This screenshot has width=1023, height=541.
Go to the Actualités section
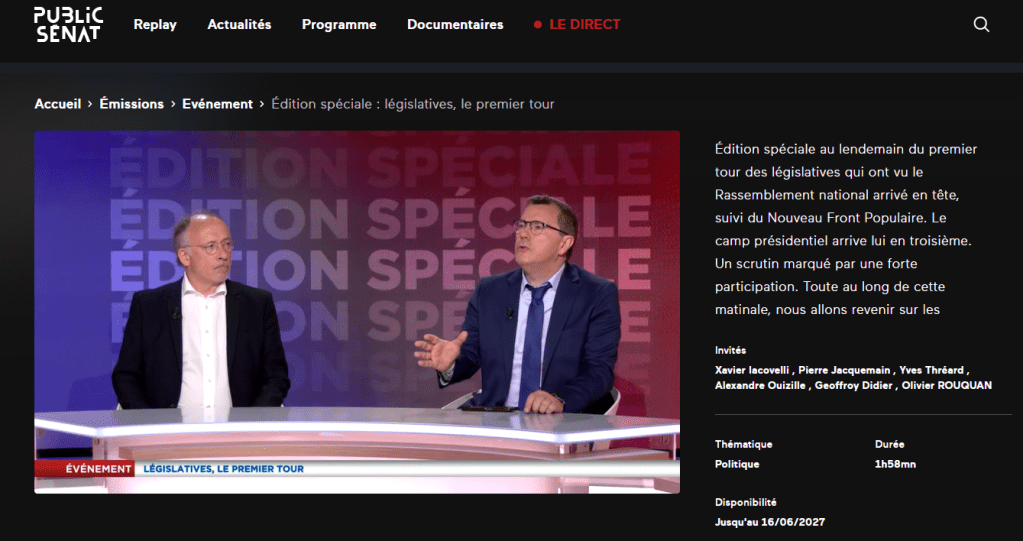[x=239, y=24]
